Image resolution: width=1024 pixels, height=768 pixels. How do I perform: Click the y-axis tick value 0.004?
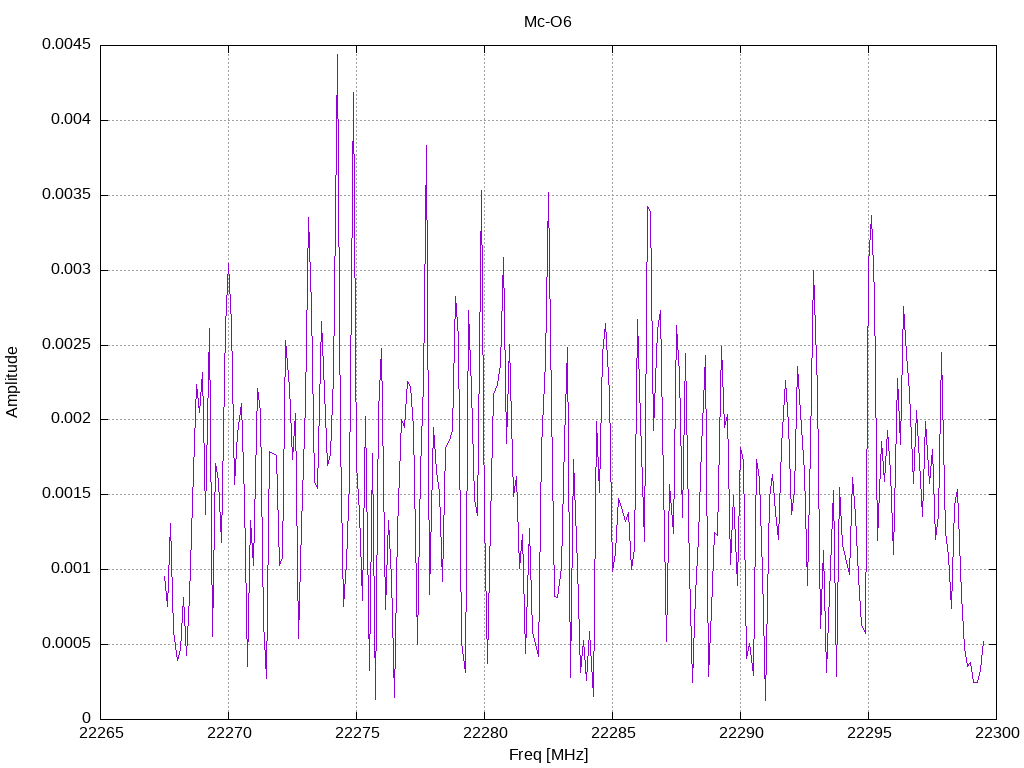point(71,120)
